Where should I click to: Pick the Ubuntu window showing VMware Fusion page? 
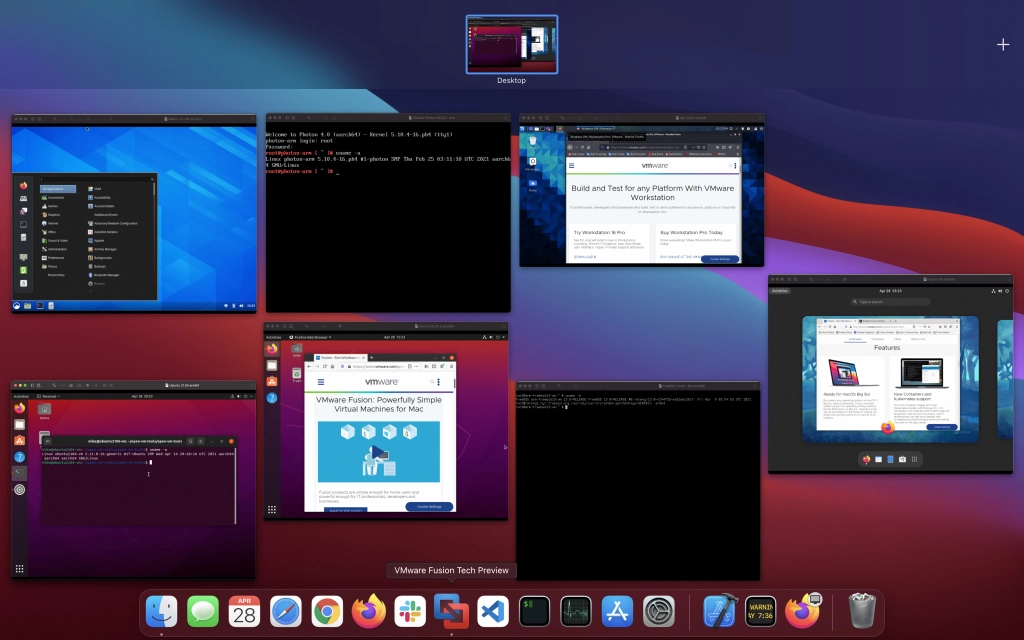click(x=386, y=420)
